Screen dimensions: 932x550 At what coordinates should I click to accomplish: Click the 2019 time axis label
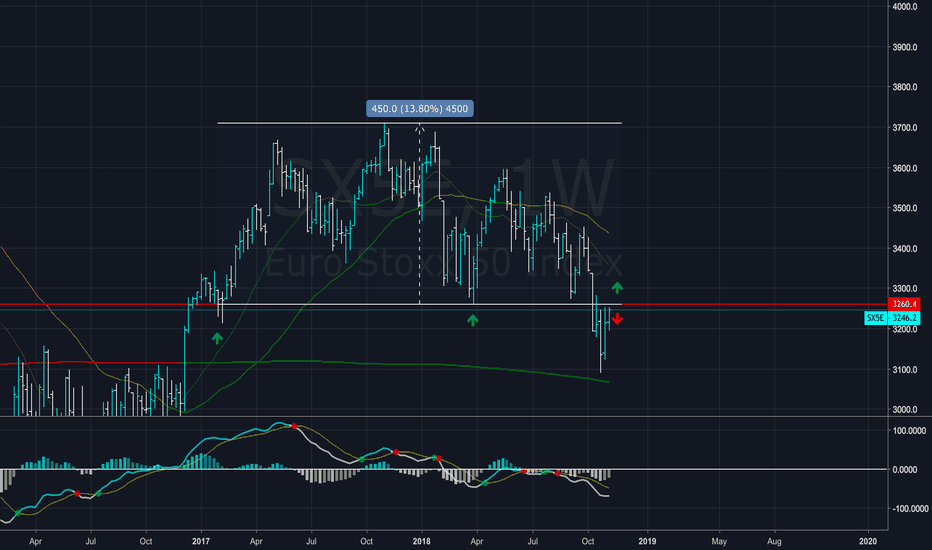(x=647, y=541)
